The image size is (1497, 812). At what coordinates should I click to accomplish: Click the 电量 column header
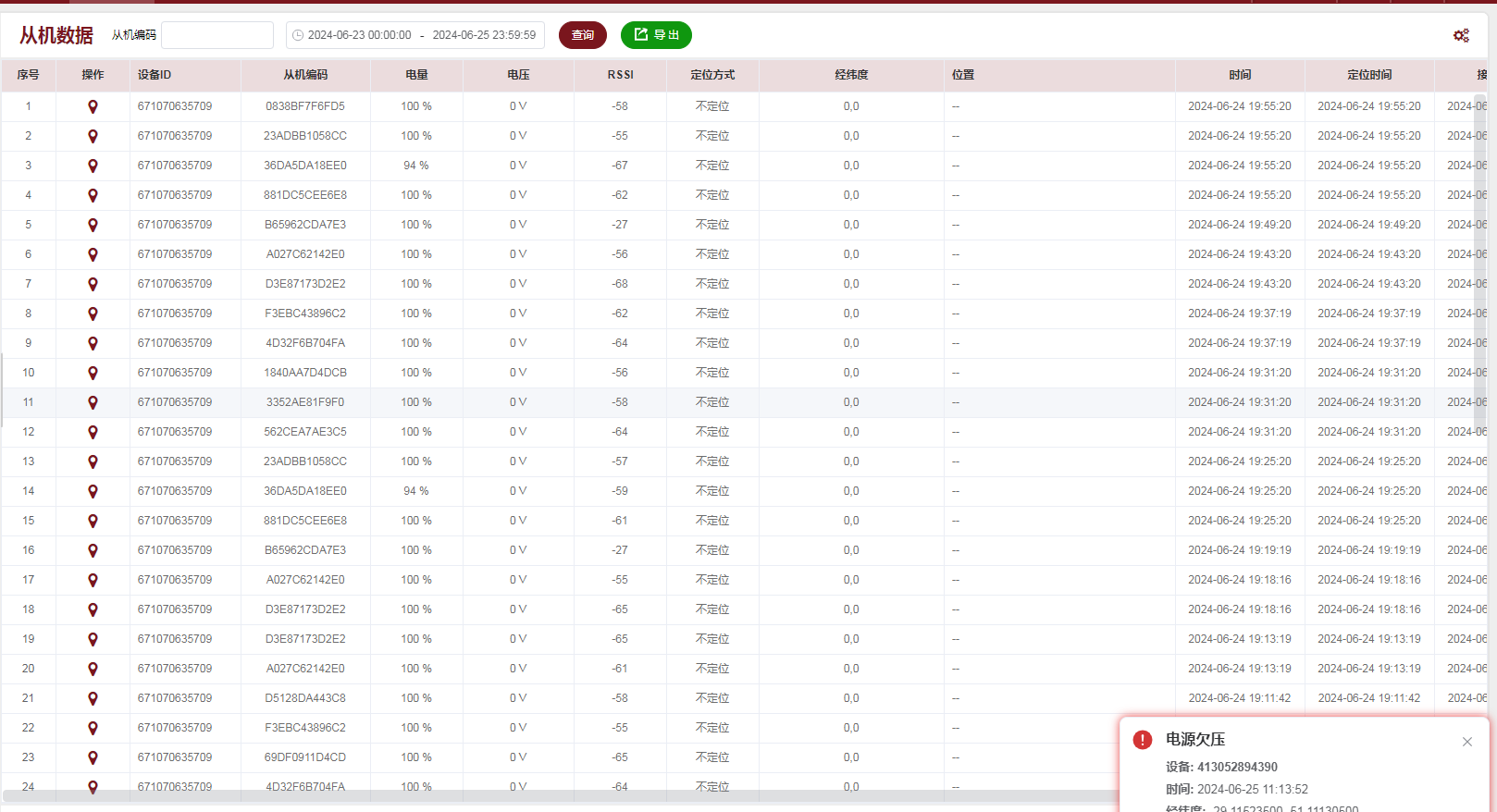coord(416,75)
